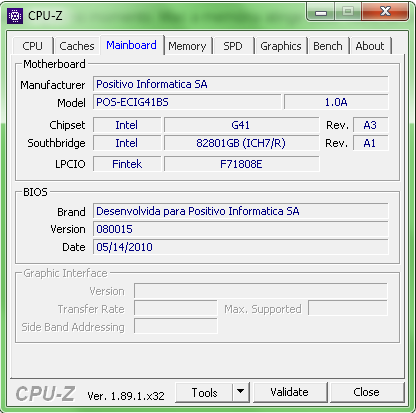
Task: Click the disabled maximize button
Action: (x=348, y=12)
